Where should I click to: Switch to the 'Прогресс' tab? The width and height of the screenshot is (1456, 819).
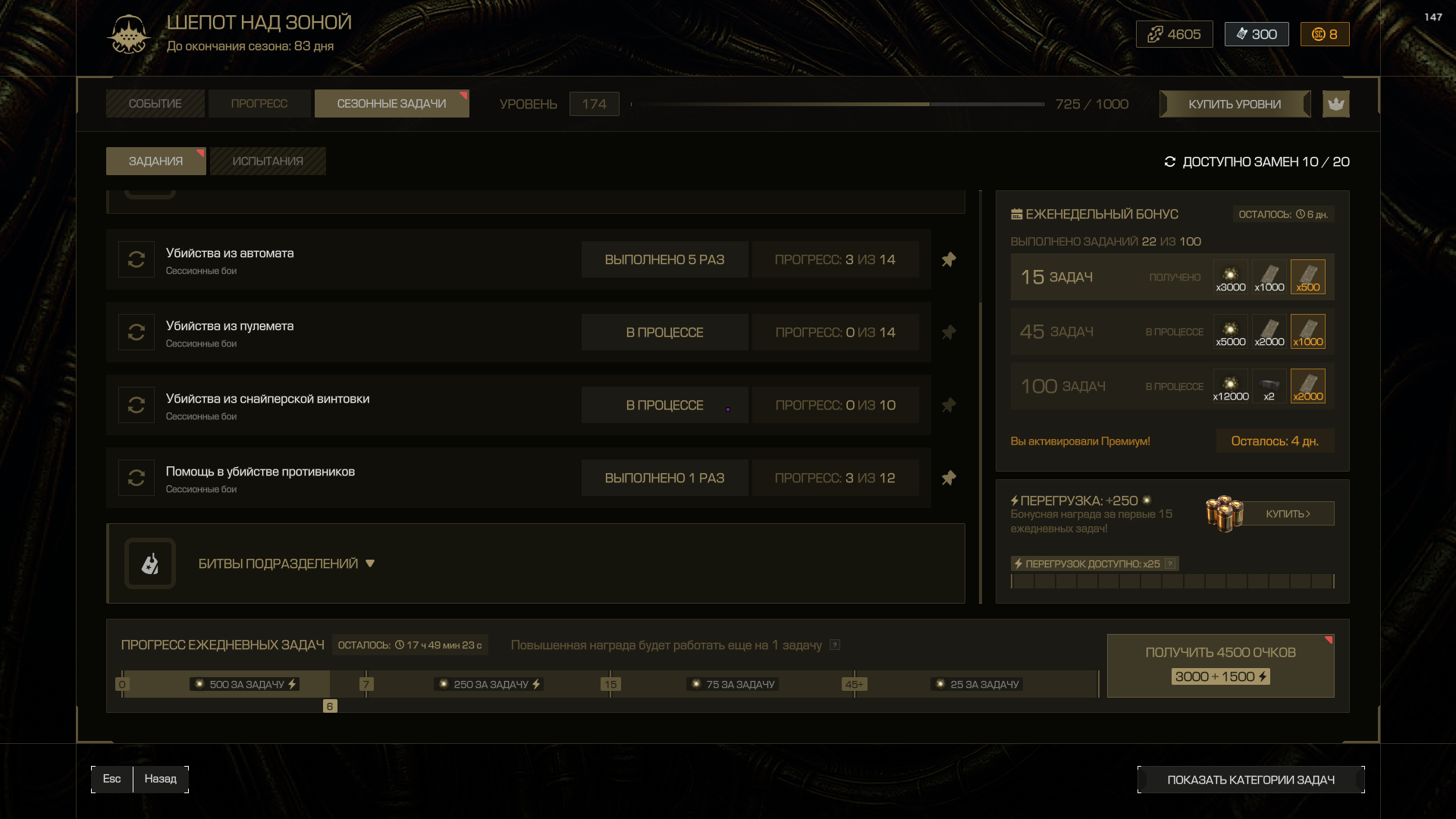[x=259, y=104]
